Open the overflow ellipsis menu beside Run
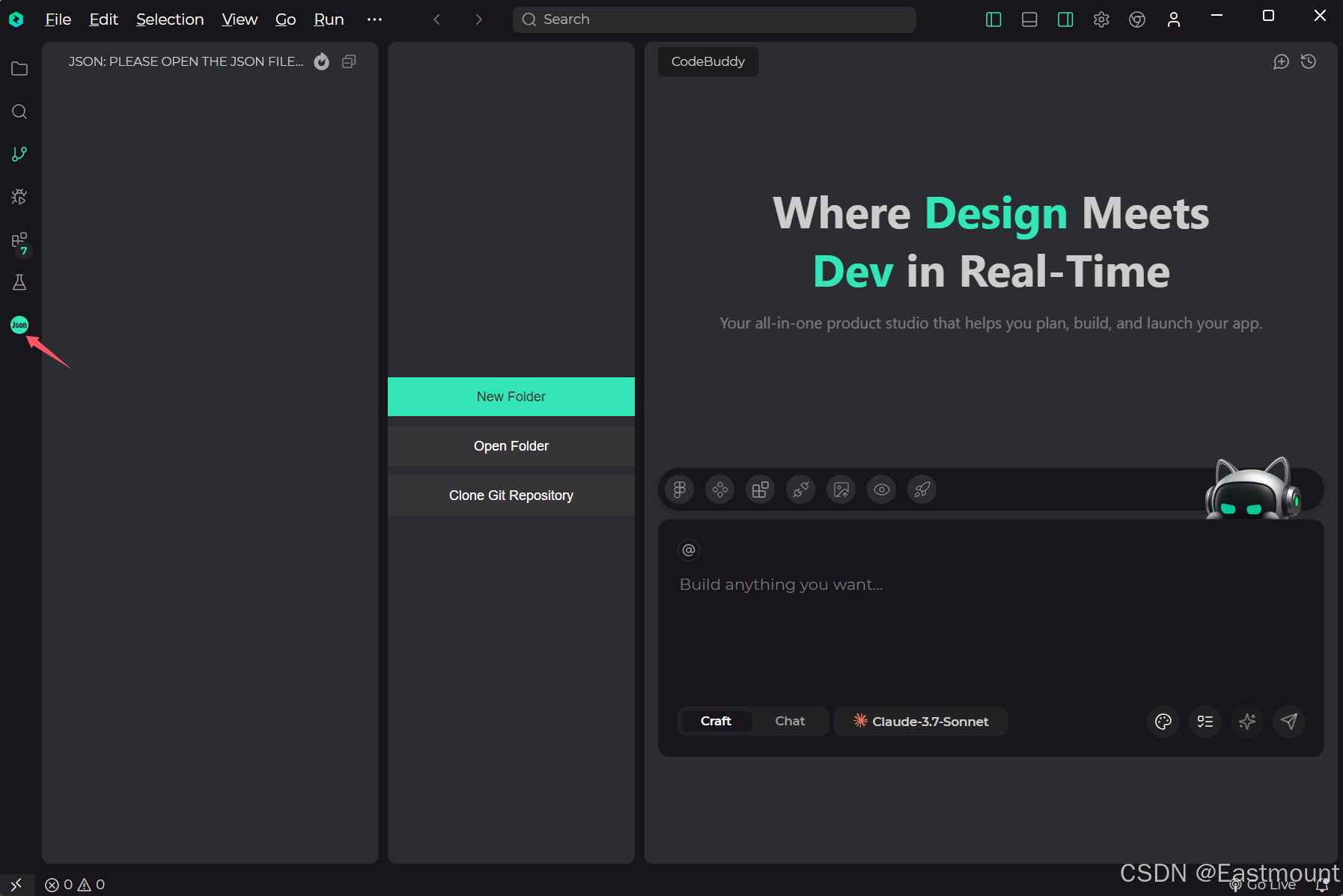The image size is (1343, 896). click(x=375, y=19)
